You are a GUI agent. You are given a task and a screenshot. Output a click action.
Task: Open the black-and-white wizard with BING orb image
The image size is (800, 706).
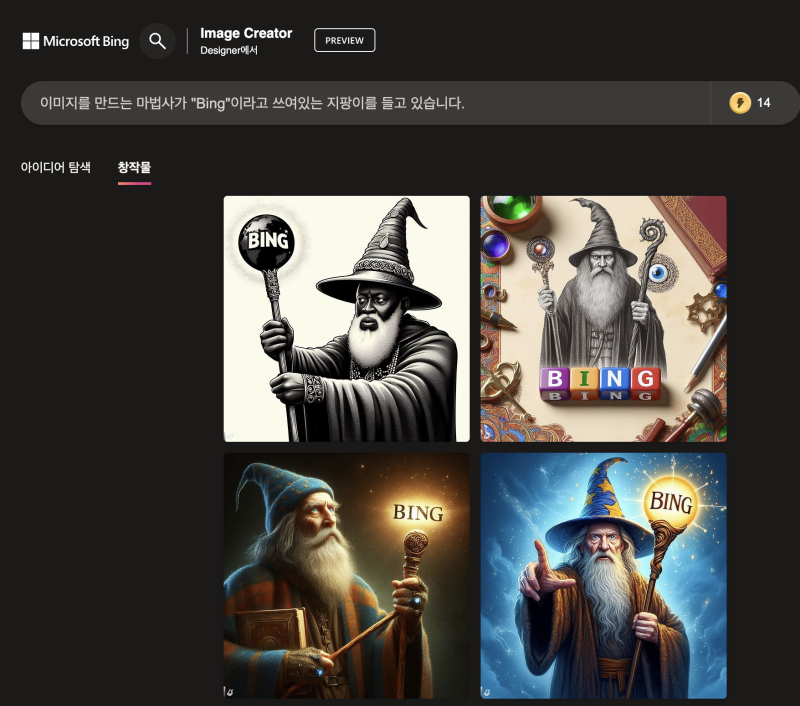346,318
